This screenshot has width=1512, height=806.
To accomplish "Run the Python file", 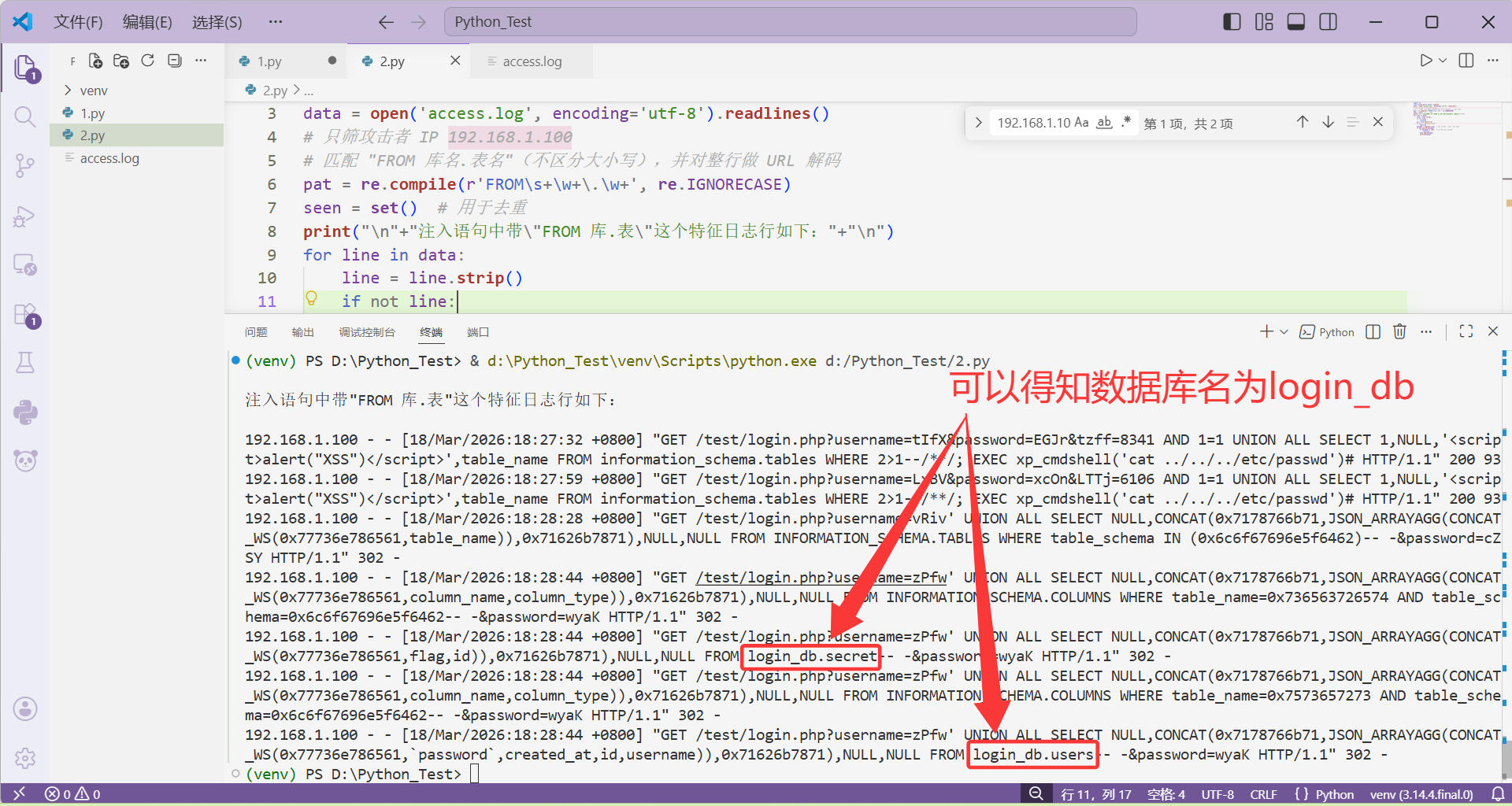I will click(x=1425, y=61).
